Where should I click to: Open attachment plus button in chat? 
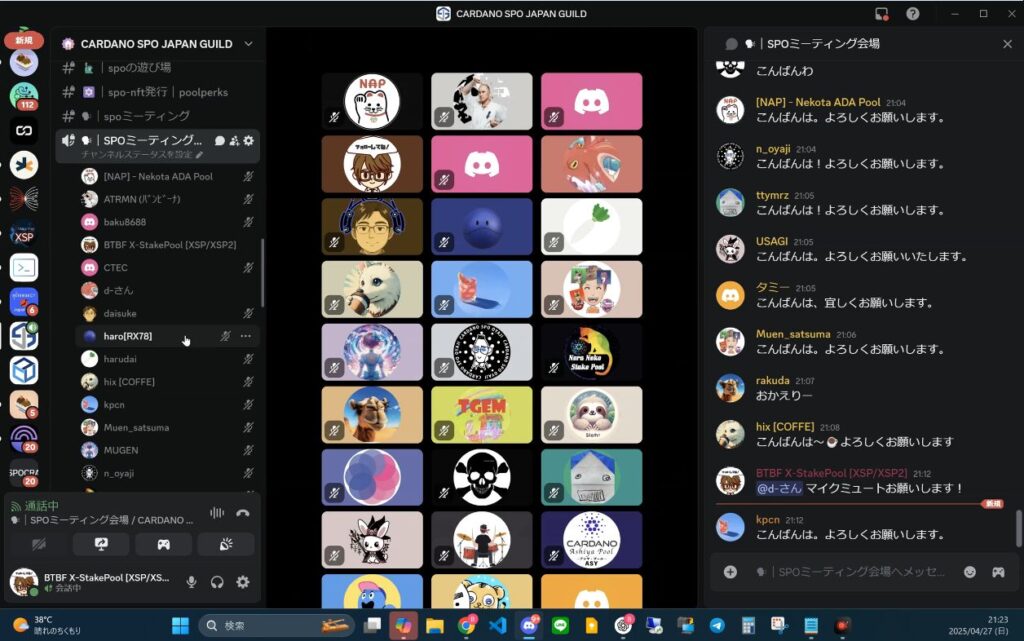730,572
